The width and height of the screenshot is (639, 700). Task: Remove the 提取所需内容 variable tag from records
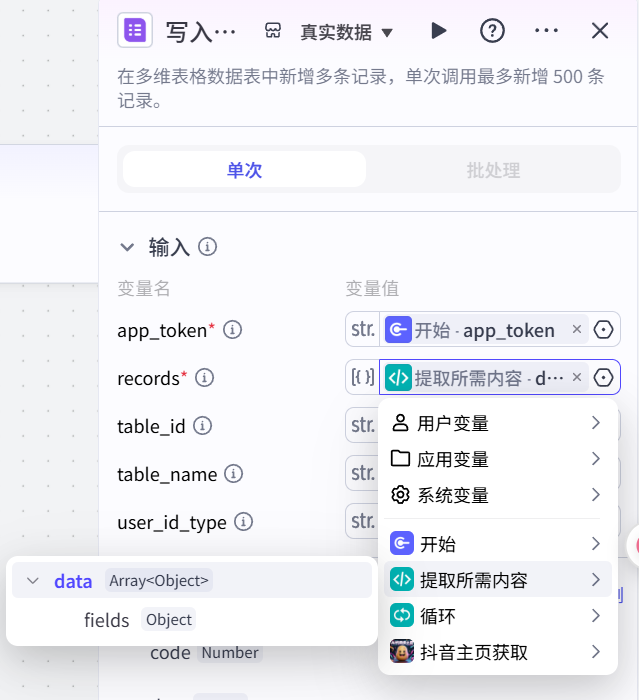[x=577, y=378]
